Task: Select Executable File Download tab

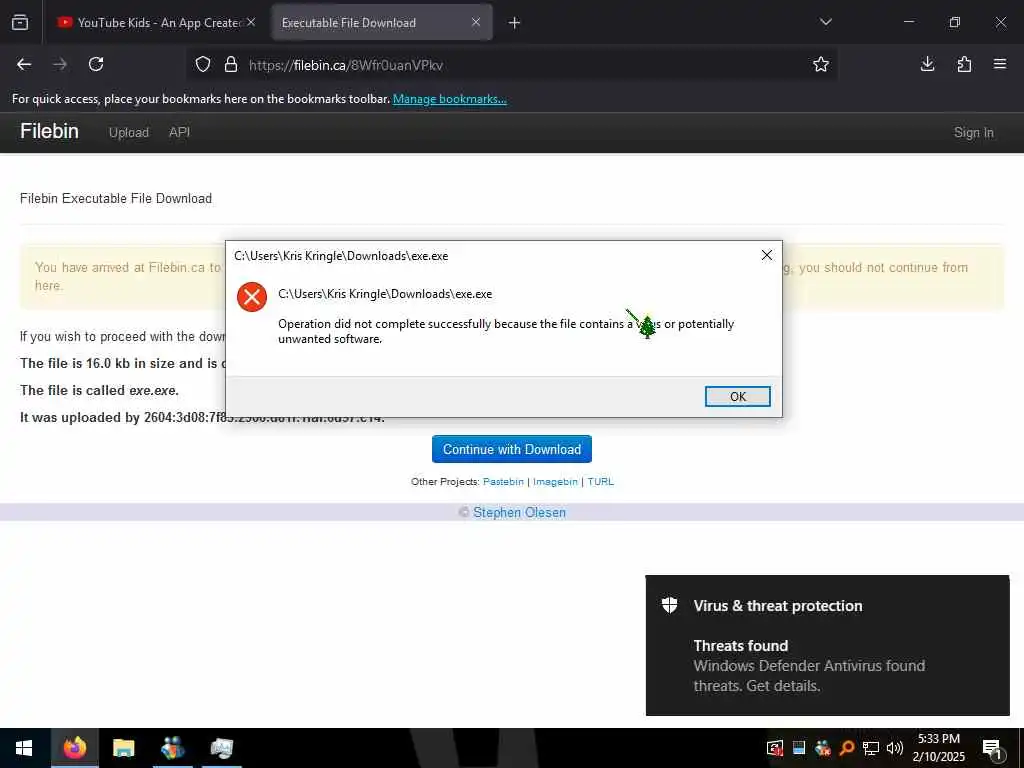Action: click(x=382, y=22)
